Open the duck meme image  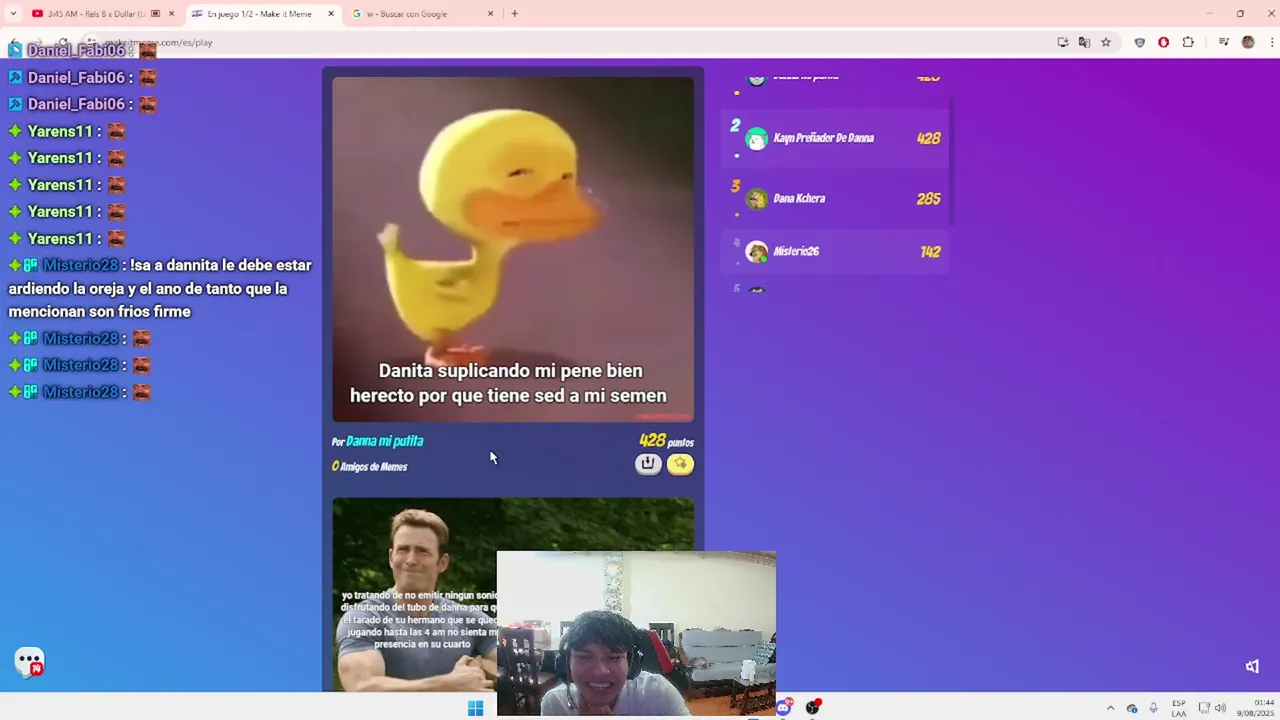tap(513, 249)
